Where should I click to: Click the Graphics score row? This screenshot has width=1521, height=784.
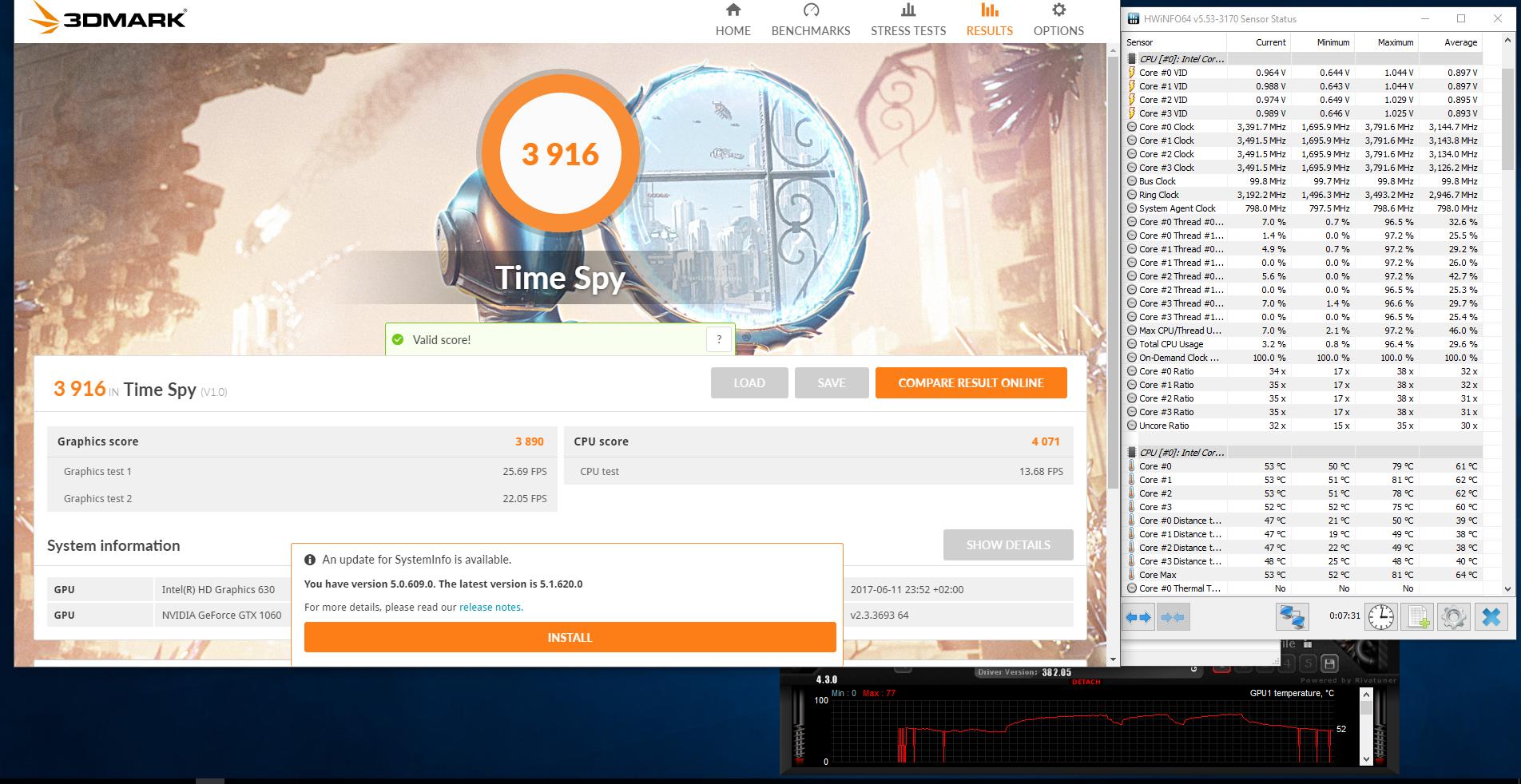(x=302, y=441)
